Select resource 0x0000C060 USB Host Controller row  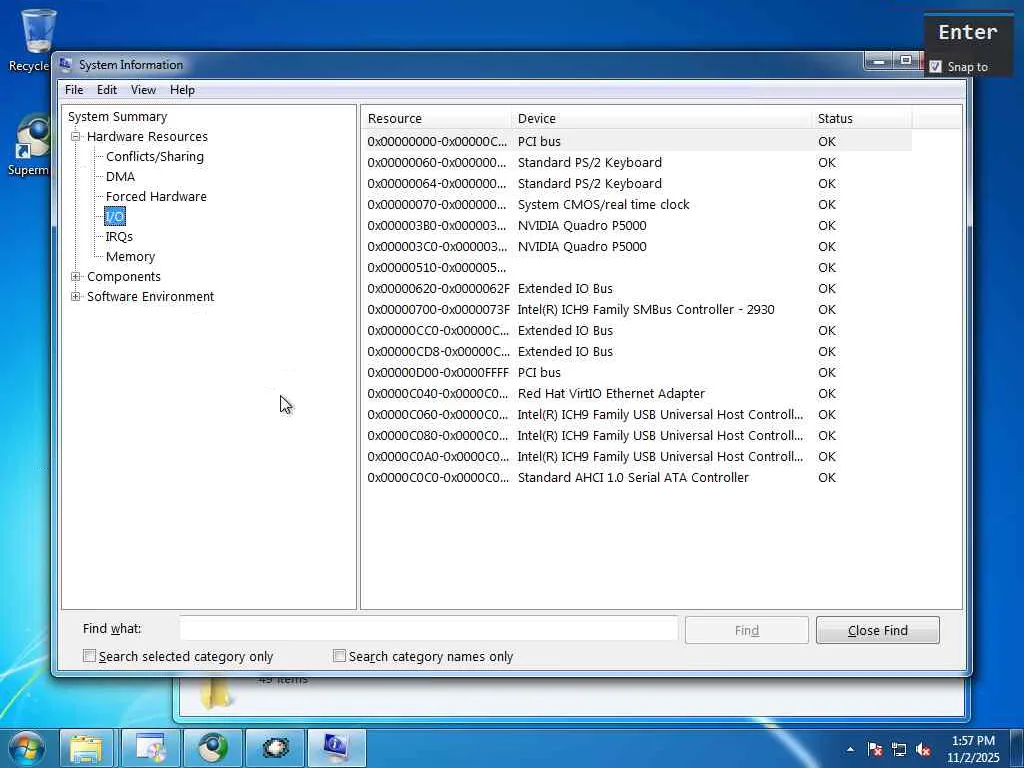[x=637, y=415]
